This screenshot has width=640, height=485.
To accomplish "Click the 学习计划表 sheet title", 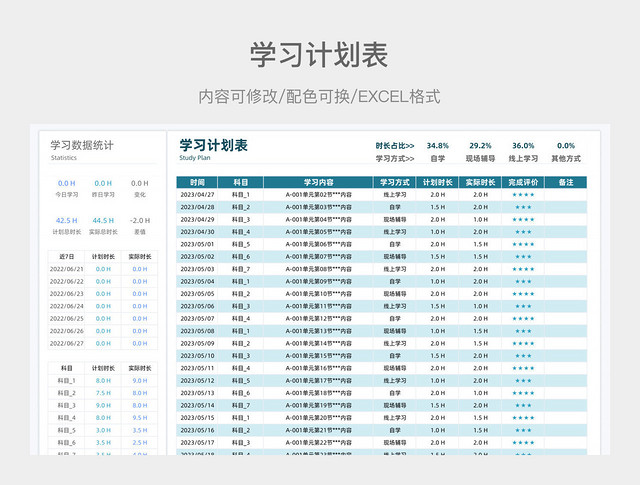I will [x=213, y=145].
